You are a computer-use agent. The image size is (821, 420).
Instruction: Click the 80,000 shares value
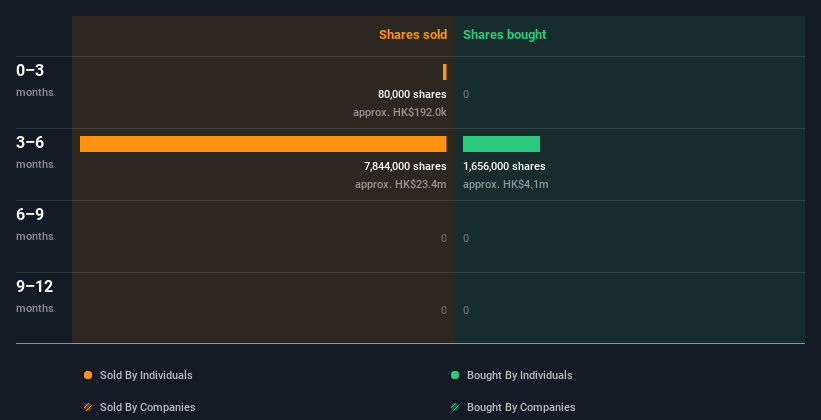(412, 94)
